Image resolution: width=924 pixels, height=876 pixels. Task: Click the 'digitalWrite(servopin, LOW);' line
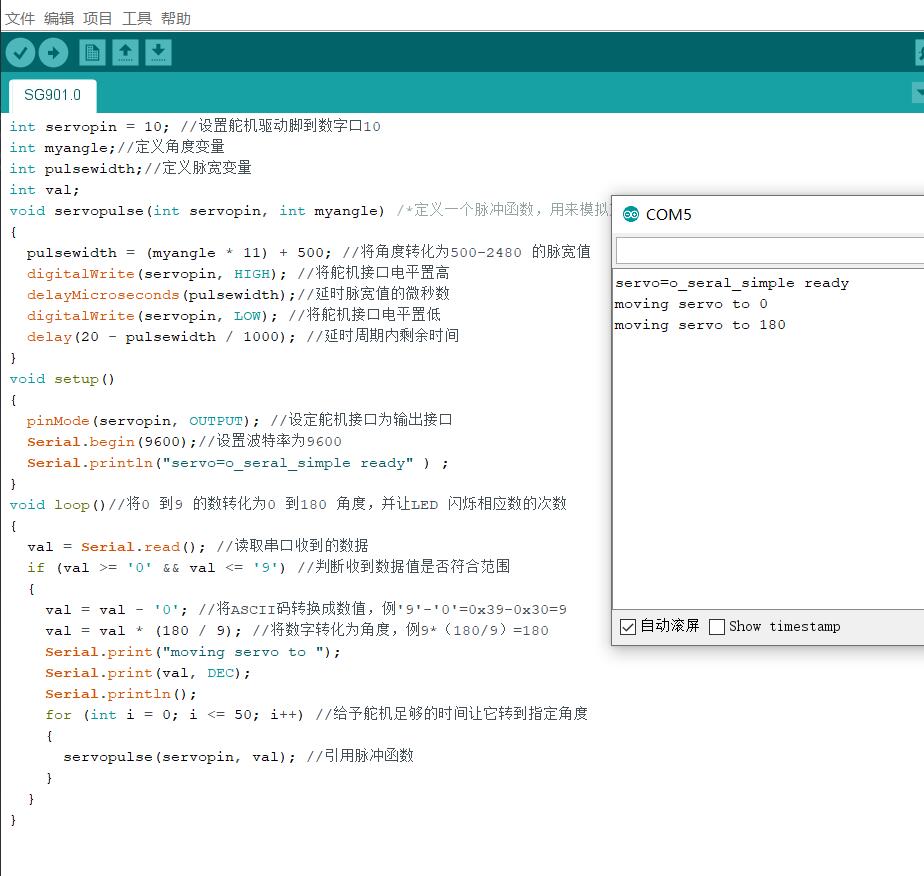tap(233, 315)
